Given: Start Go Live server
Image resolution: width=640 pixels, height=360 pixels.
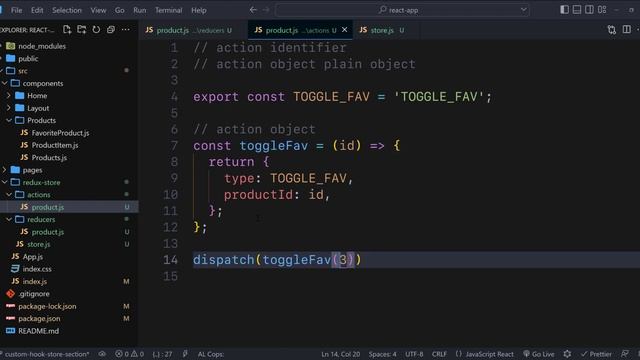Looking at the screenshot, I should click(x=539, y=354).
